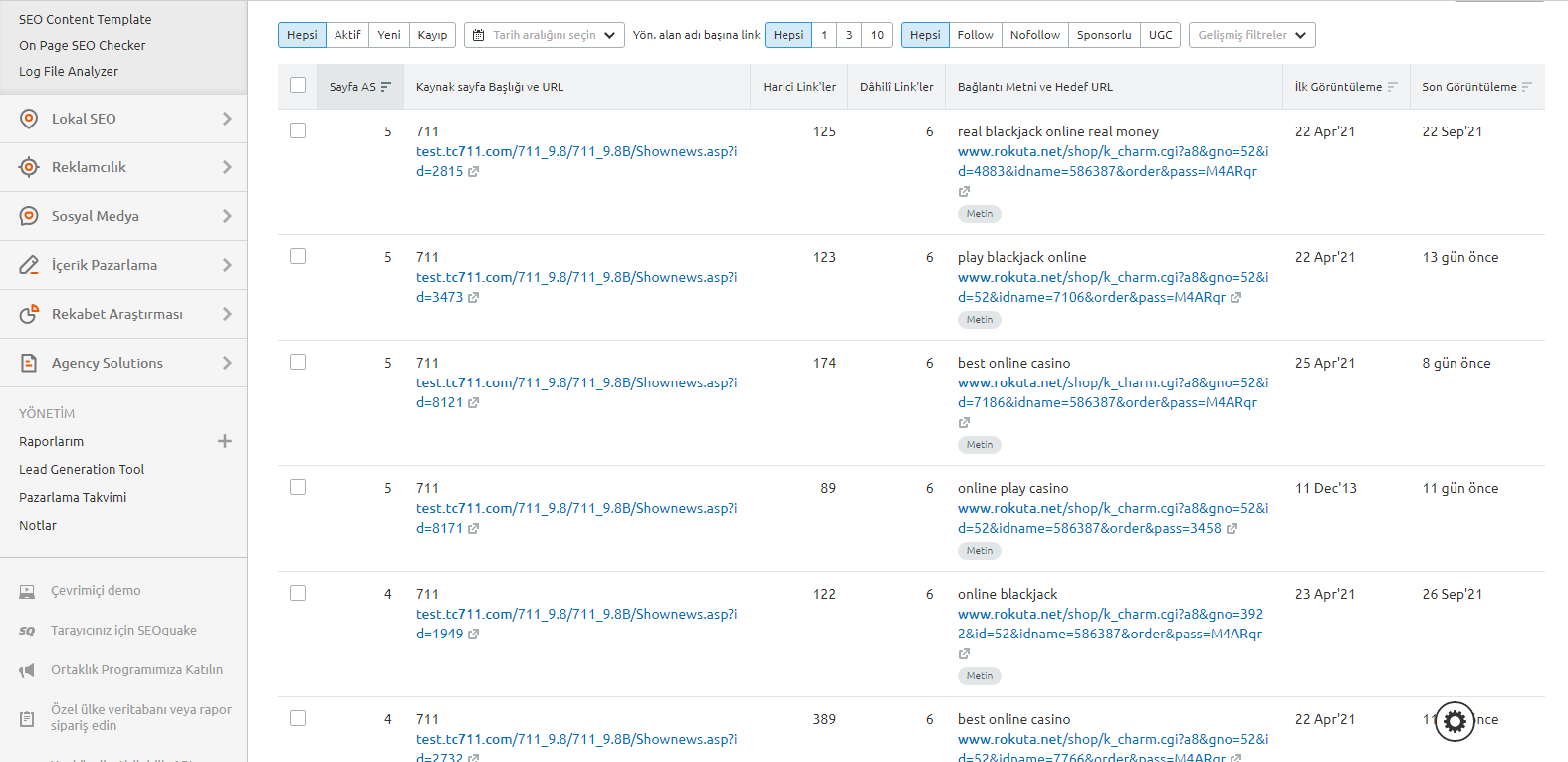1568x762 pixels.
Task: Check the row with d=2815 URL
Action: click(298, 130)
